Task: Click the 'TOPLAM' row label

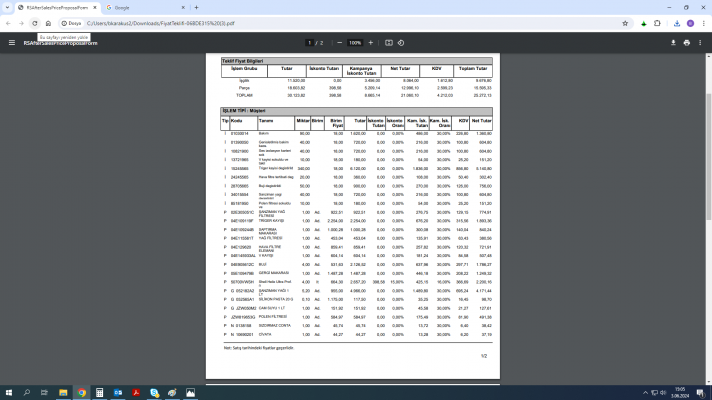Action: (244, 95)
